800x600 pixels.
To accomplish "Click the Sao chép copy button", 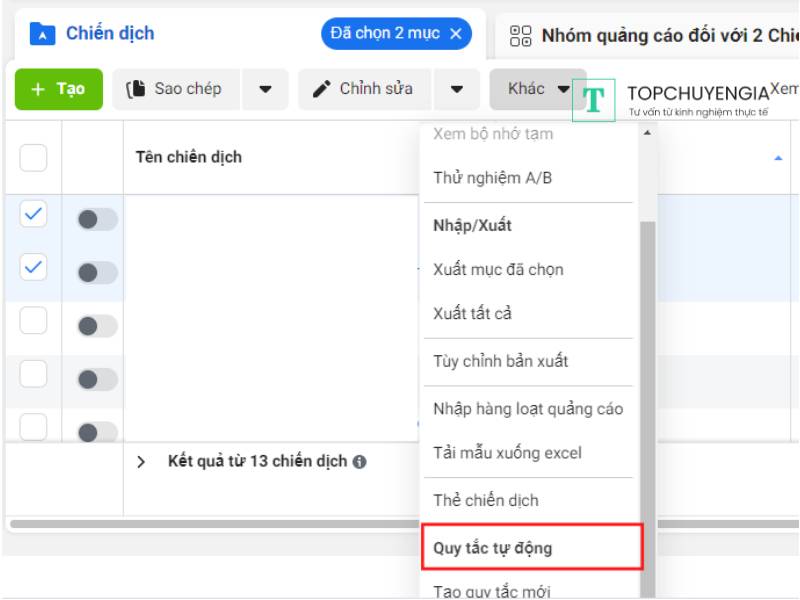I will (174, 89).
